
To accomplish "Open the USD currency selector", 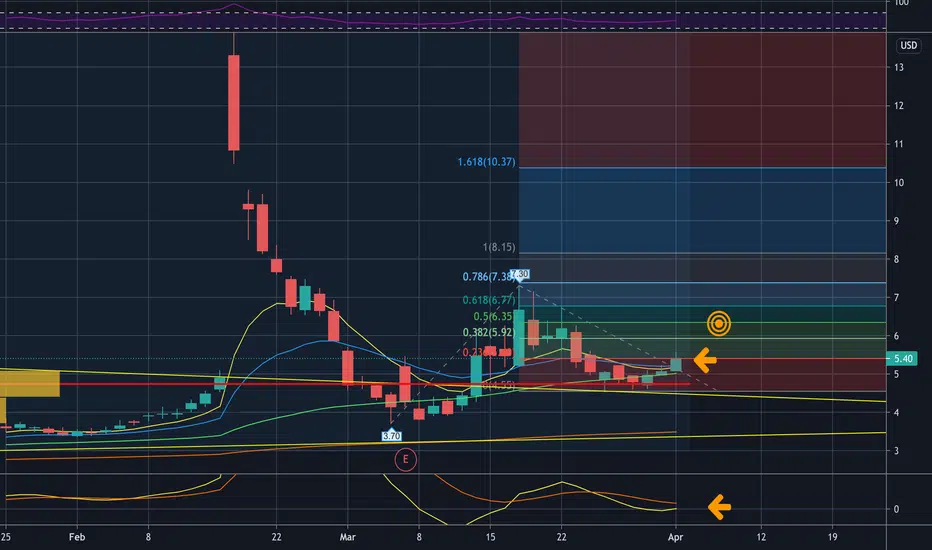I will pyautogui.click(x=908, y=45).
